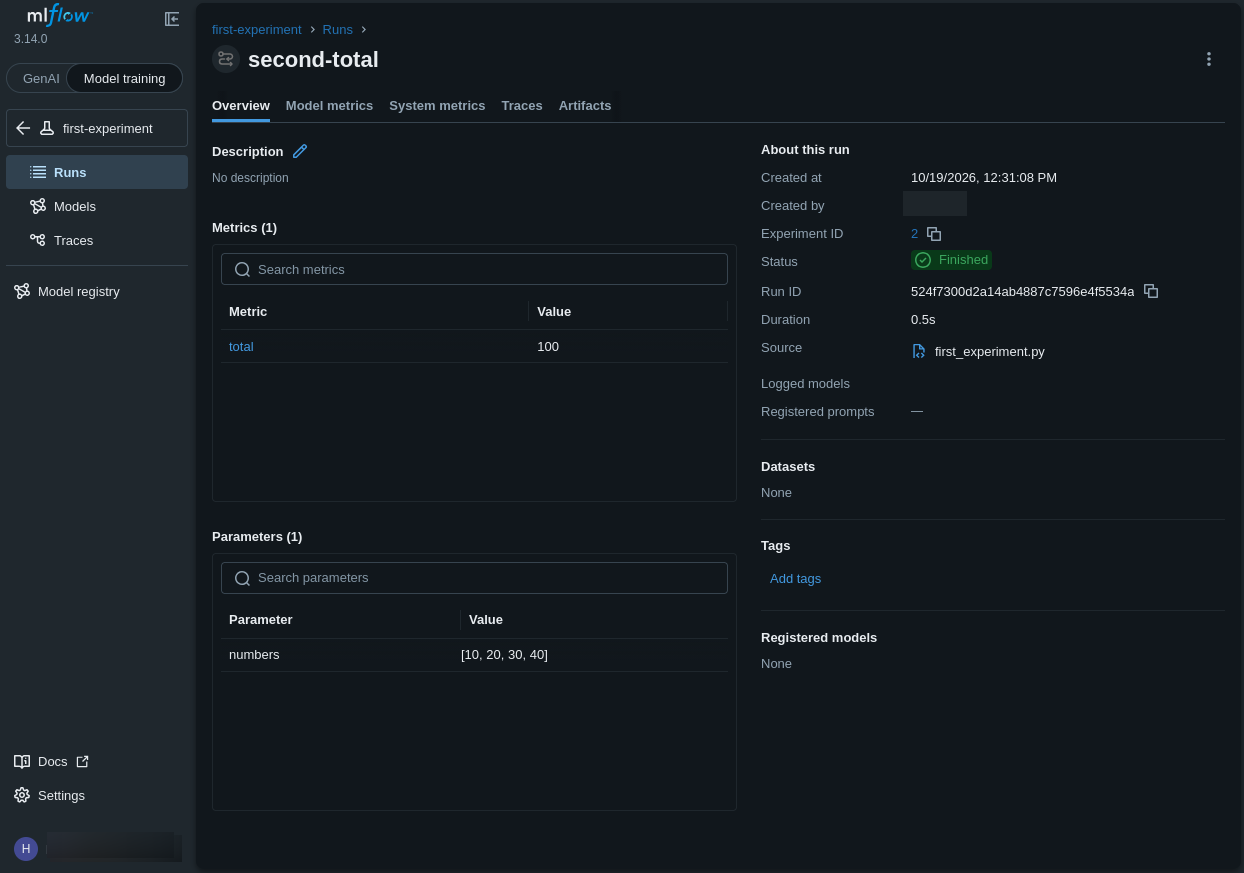
Task: Click the metric value 100
Action: (x=548, y=346)
